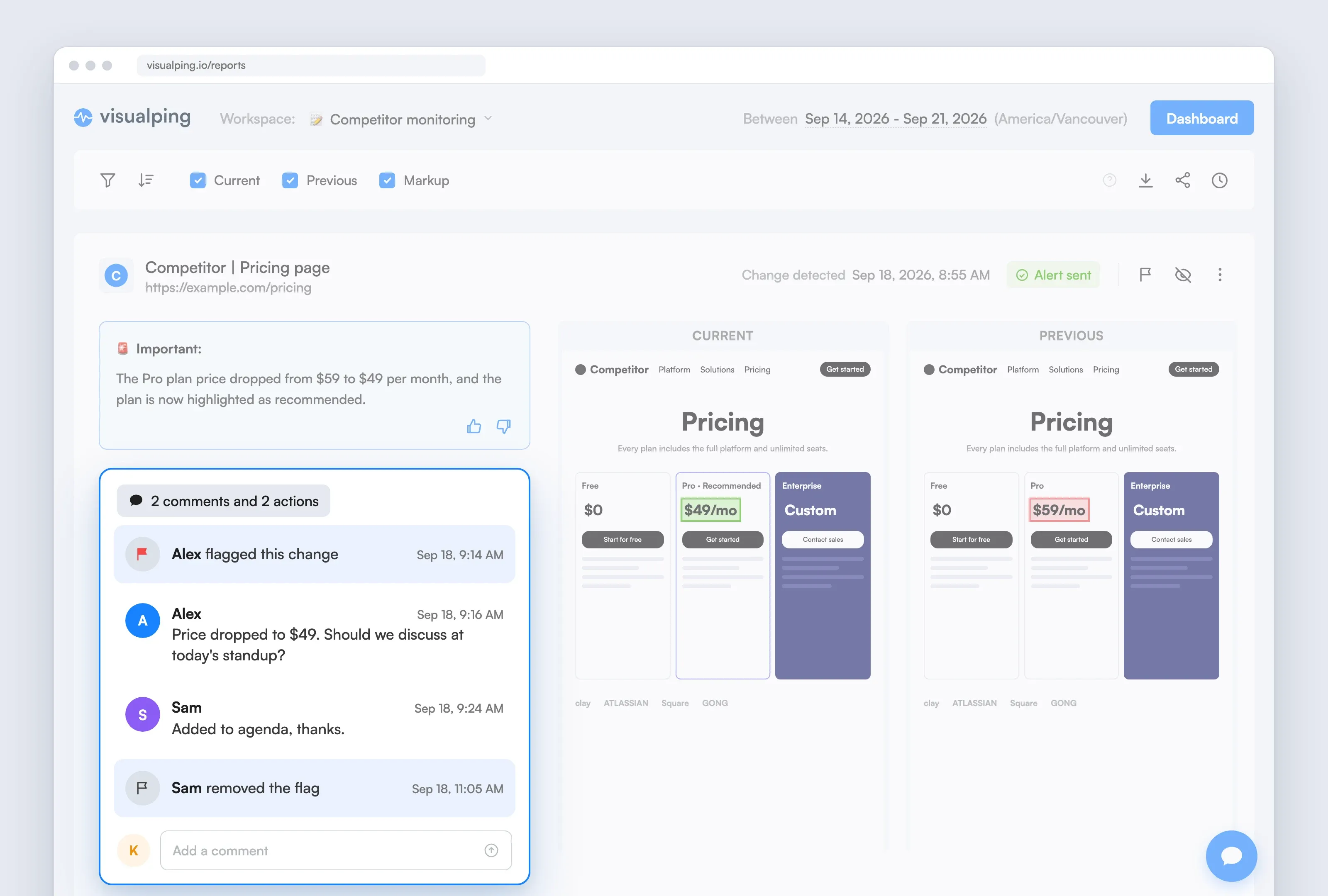Click the Competitor | Pricing page title

(237, 267)
